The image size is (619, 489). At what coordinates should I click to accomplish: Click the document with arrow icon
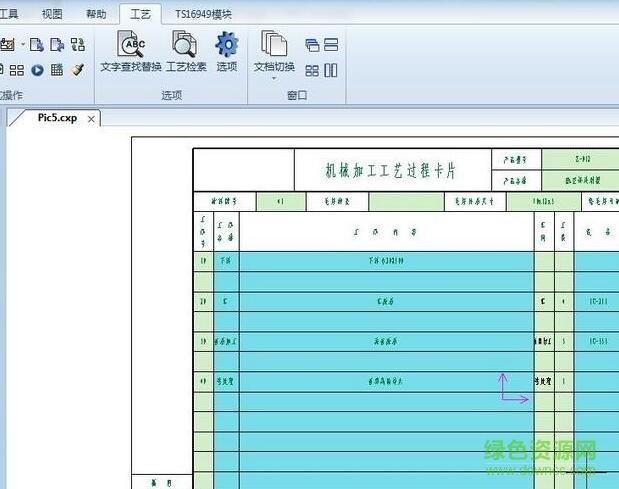coord(57,45)
